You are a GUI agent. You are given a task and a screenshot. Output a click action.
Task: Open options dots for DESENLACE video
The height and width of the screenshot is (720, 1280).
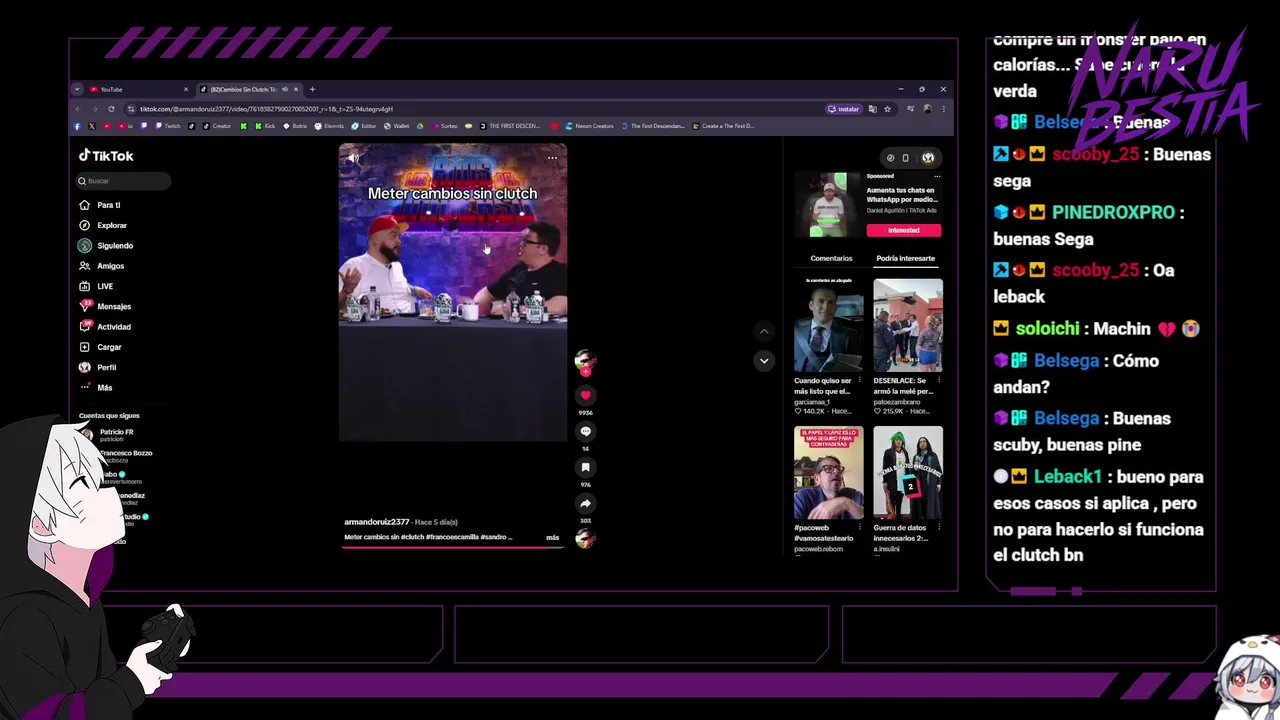pyautogui.click(x=938, y=381)
